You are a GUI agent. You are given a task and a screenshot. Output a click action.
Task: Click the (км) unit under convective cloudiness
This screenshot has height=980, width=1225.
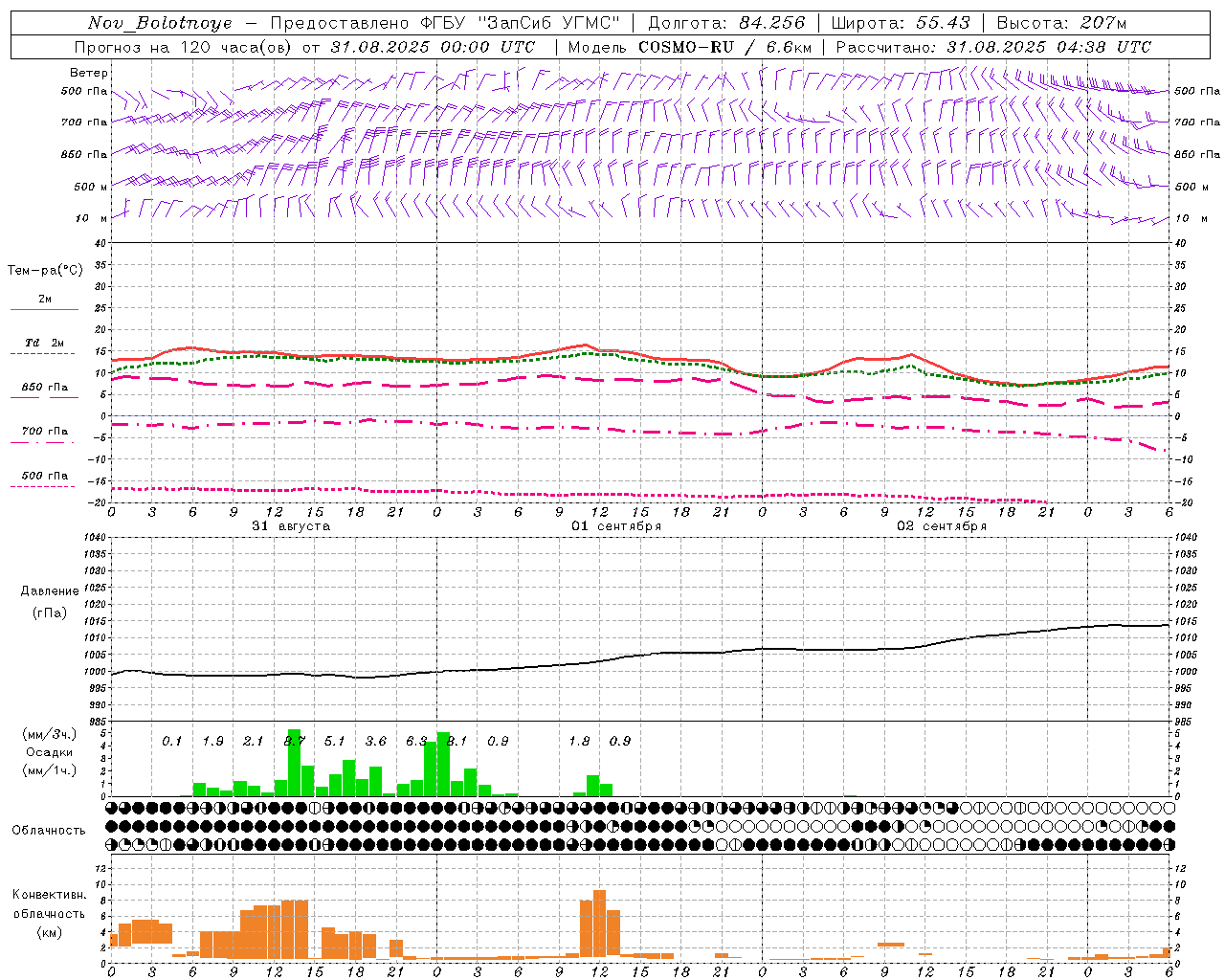click(50, 932)
